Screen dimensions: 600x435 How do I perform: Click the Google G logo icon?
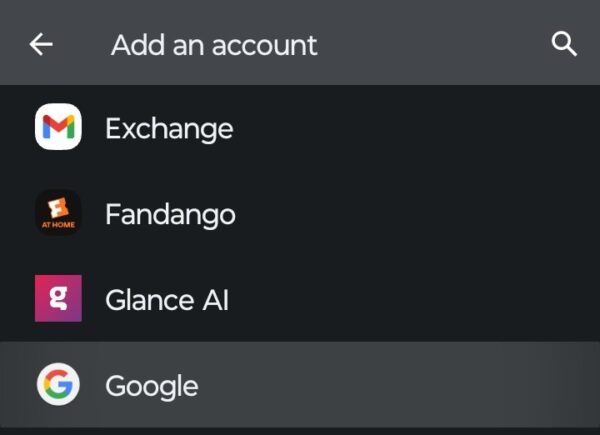coord(58,385)
